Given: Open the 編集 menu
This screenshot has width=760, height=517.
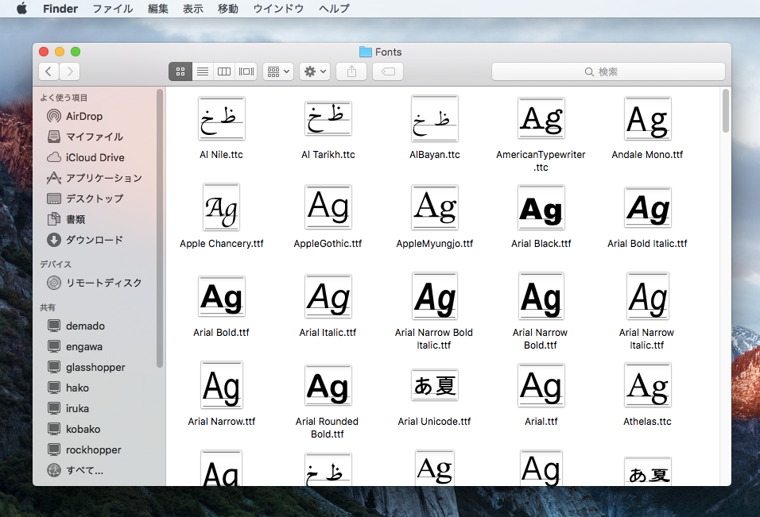Looking at the screenshot, I should tap(158, 8).
